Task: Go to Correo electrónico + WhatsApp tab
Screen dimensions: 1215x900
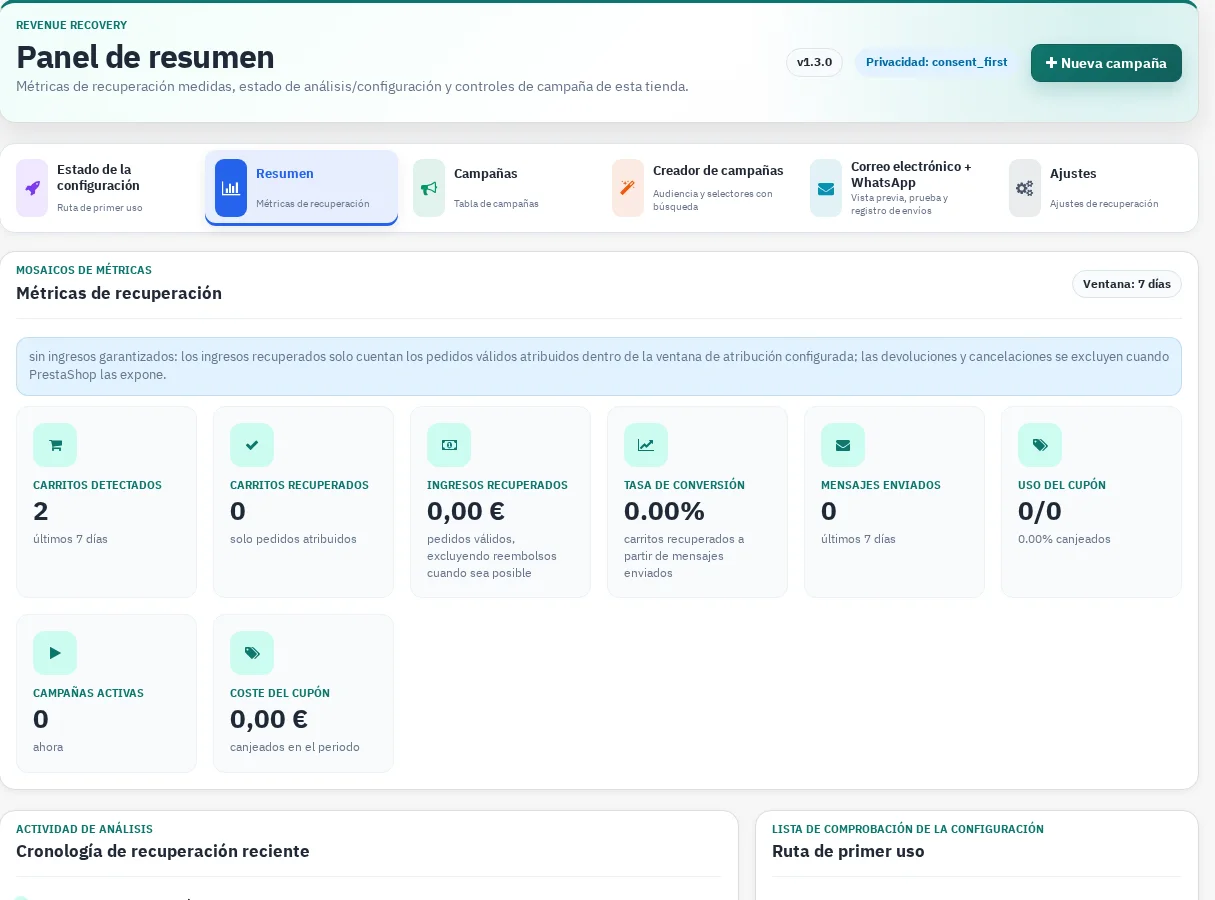Action: [x=897, y=188]
